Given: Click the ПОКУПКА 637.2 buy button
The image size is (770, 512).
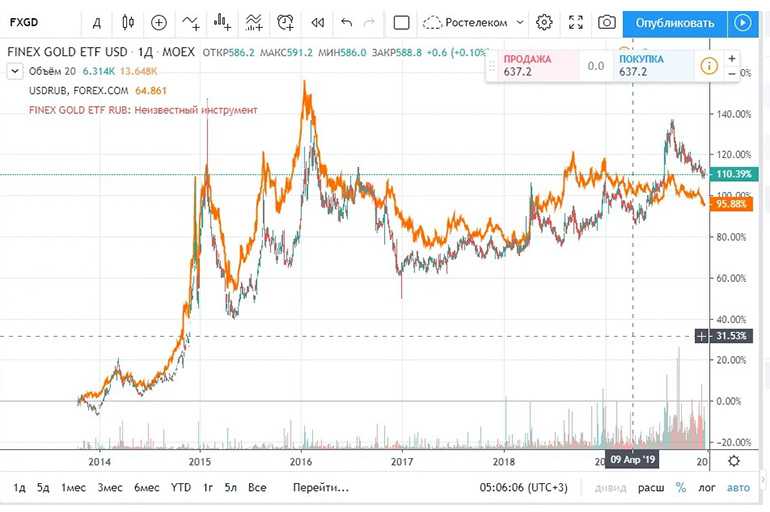Looking at the screenshot, I should (x=653, y=66).
